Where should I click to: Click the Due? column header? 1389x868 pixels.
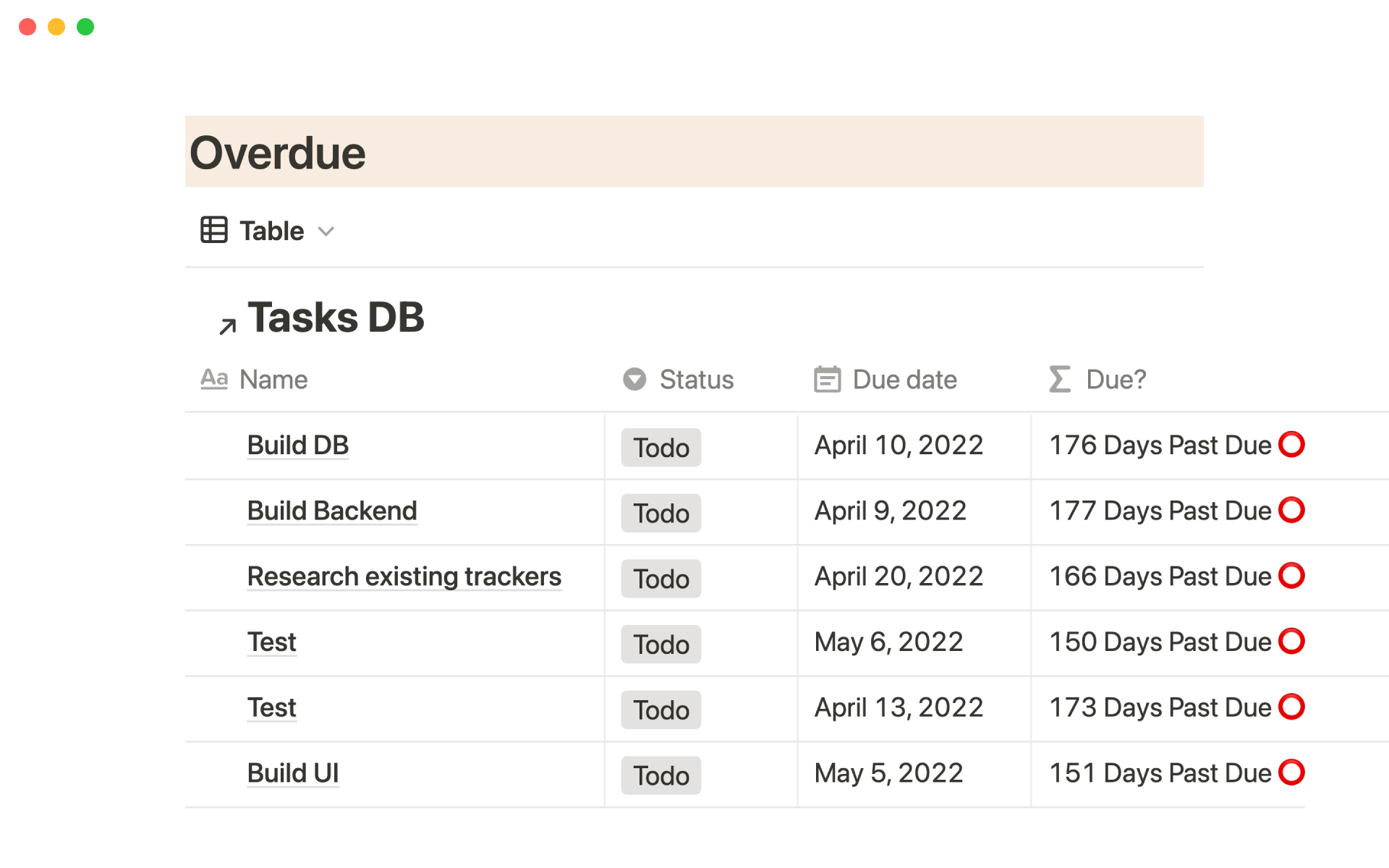click(x=1116, y=379)
